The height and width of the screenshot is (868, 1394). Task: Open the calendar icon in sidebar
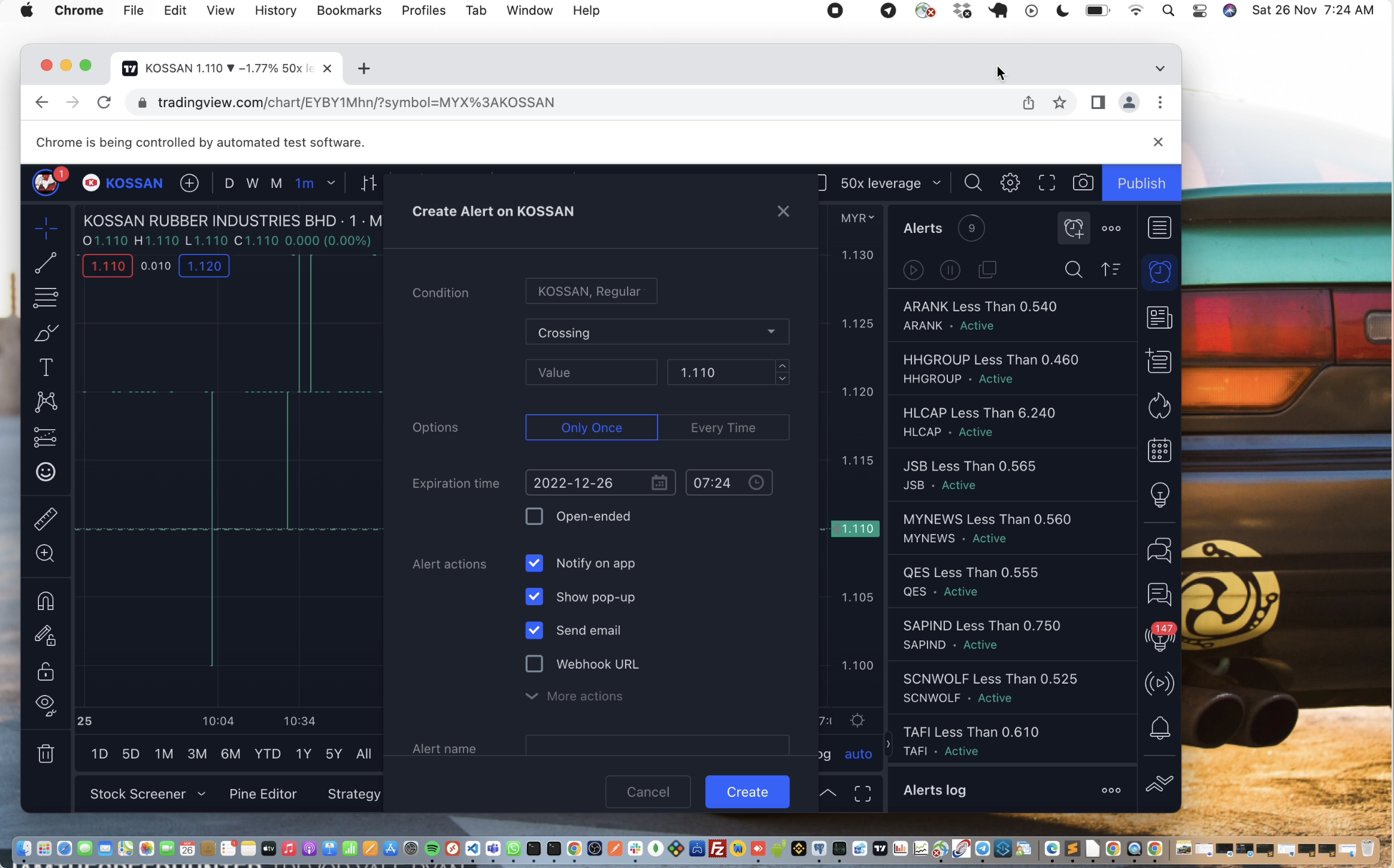pyautogui.click(x=1159, y=450)
